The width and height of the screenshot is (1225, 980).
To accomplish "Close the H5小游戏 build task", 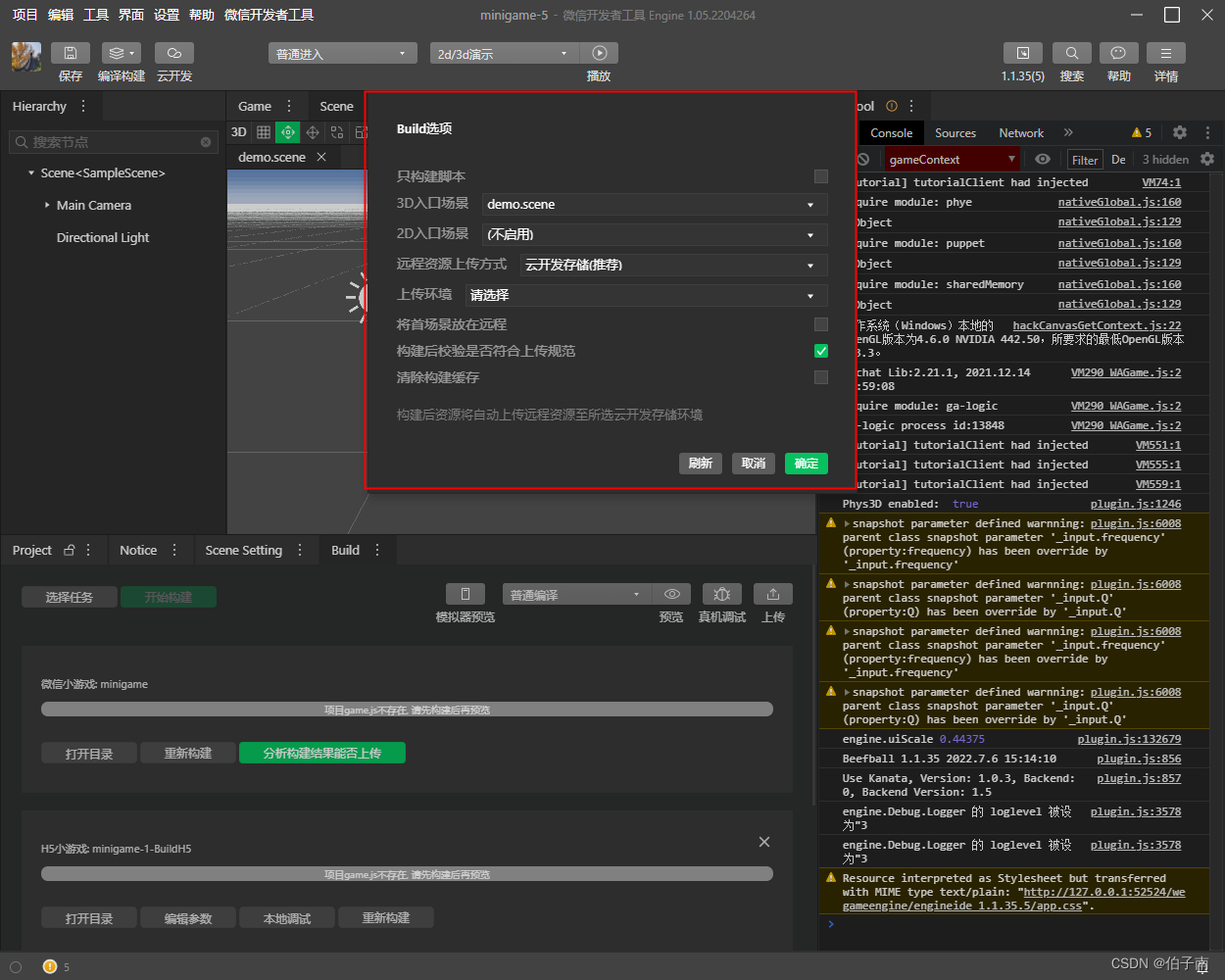I will click(764, 842).
